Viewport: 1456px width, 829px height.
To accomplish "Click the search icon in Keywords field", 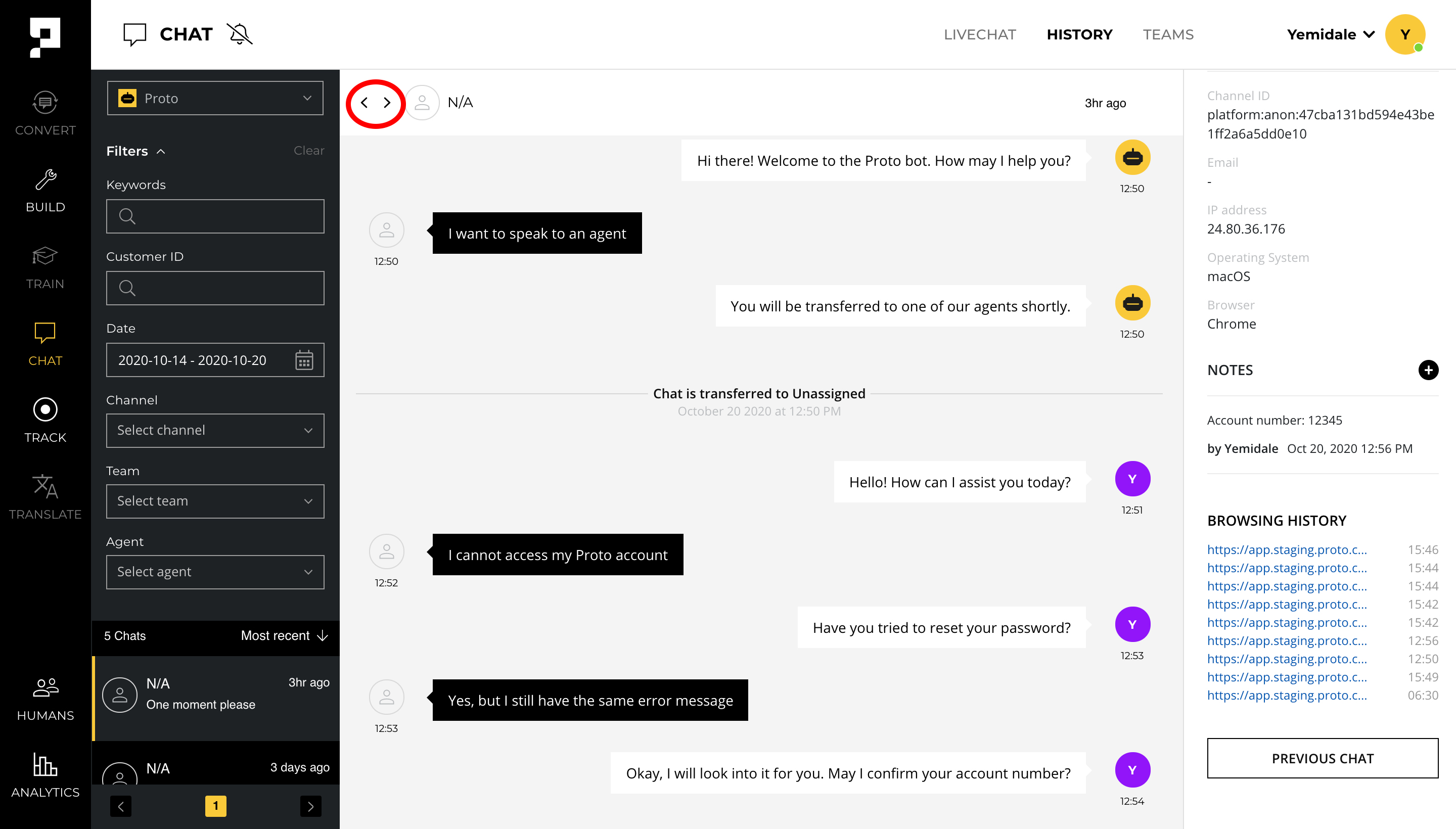I will [127, 216].
